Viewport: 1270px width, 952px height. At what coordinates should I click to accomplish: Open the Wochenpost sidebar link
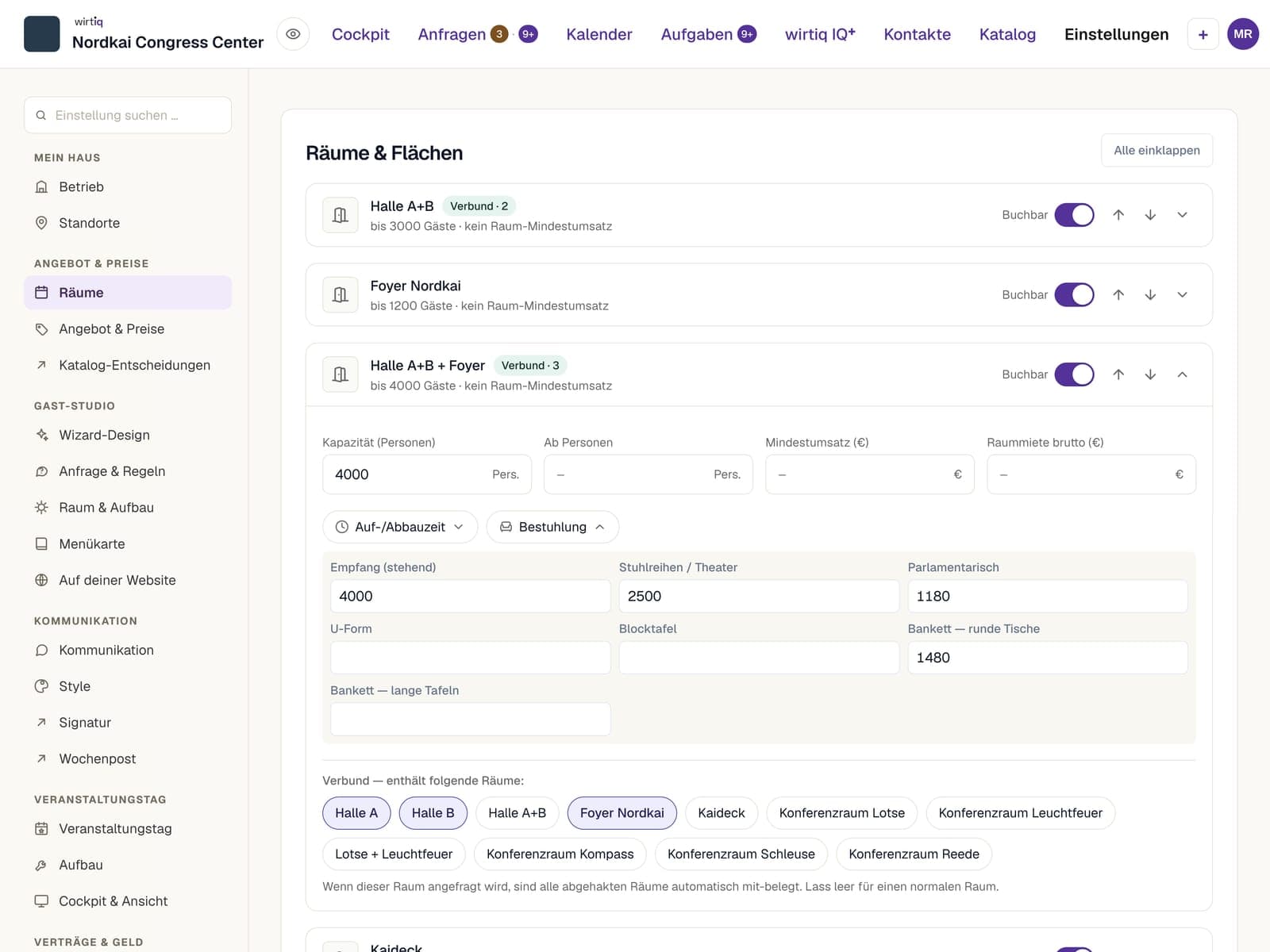[x=128, y=758]
